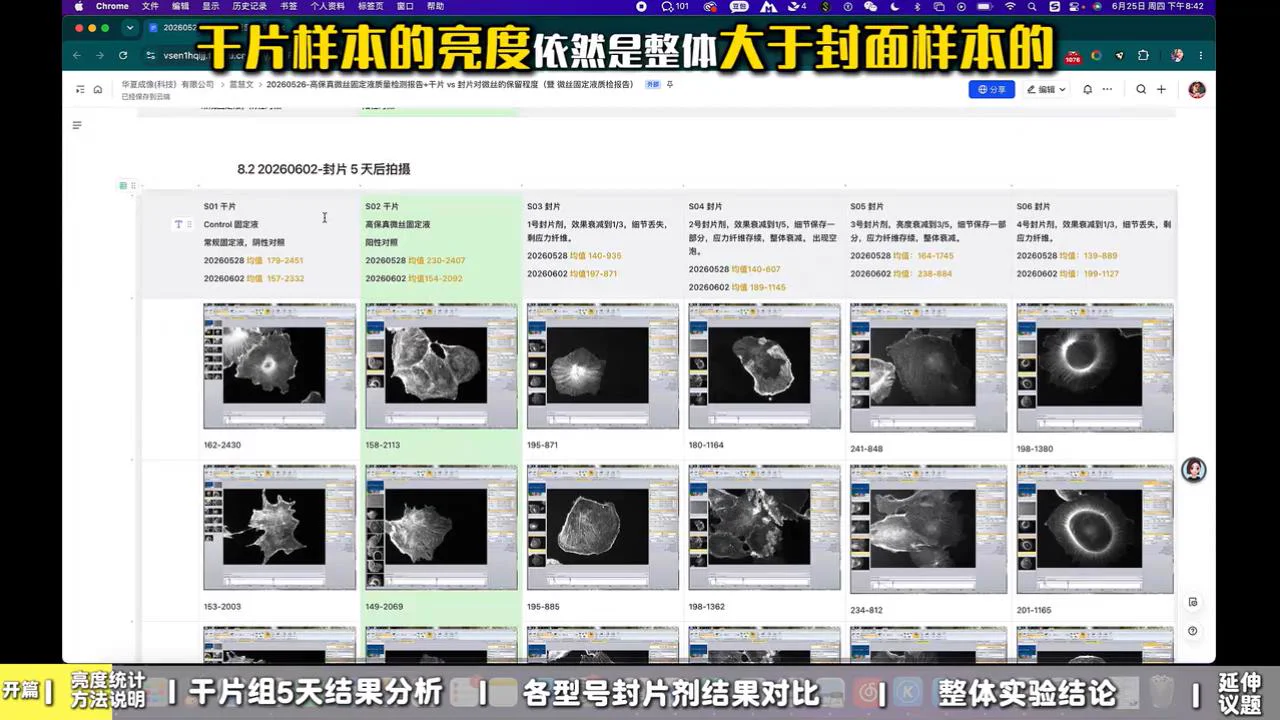The image size is (1280, 720).
Task: Click the 外部 tag next to title
Action: (x=653, y=85)
